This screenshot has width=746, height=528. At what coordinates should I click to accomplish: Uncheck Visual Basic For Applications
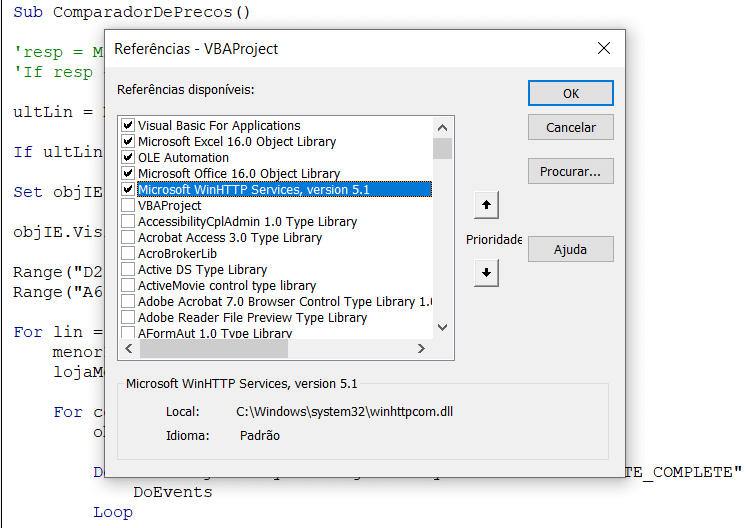(128, 125)
